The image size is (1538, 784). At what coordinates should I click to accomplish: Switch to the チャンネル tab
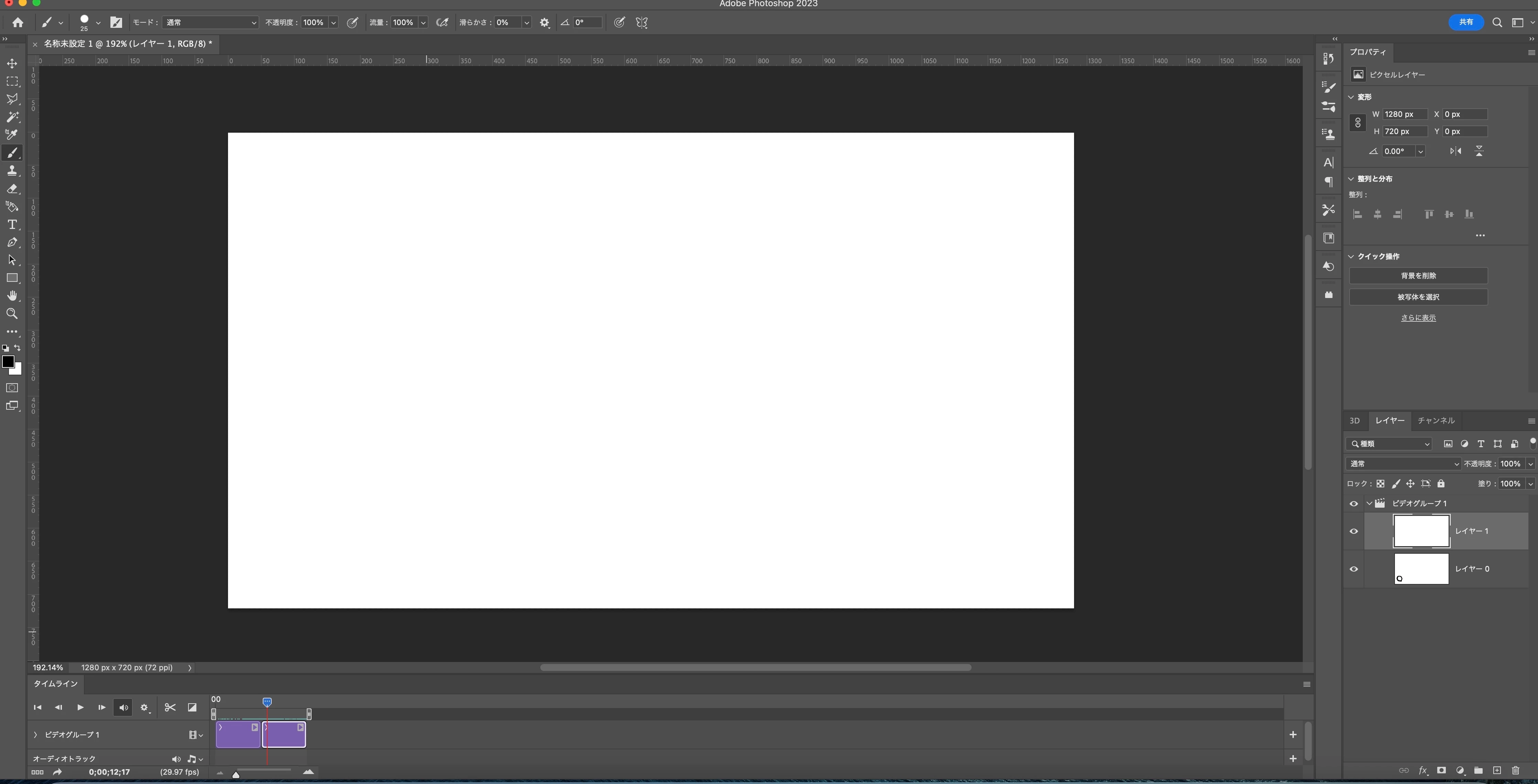click(x=1436, y=421)
